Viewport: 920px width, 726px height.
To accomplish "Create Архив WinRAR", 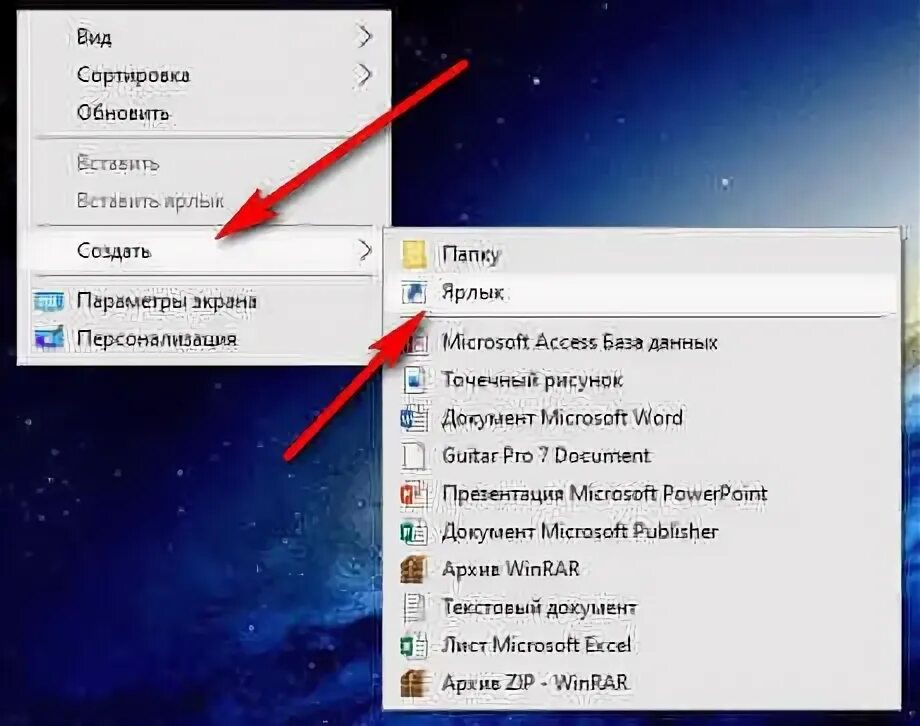I will pyautogui.click(x=642, y=569).
